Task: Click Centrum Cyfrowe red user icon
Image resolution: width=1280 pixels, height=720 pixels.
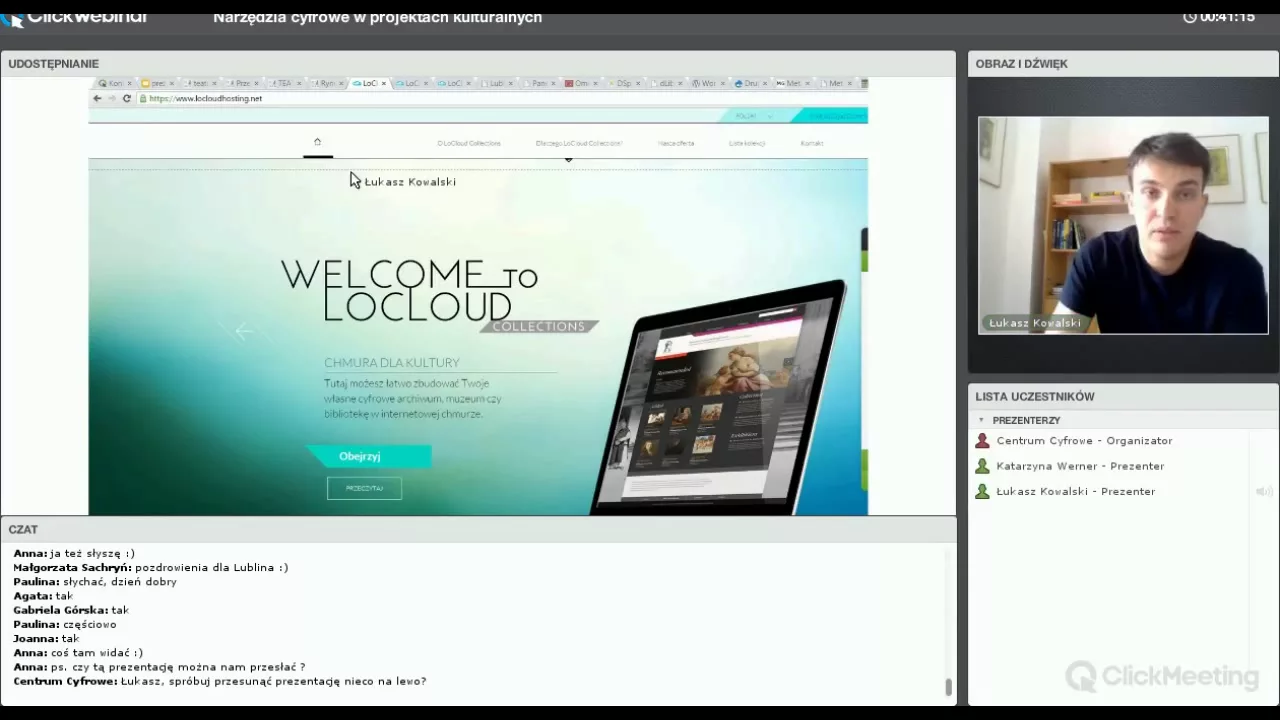Action: point(982,440)
